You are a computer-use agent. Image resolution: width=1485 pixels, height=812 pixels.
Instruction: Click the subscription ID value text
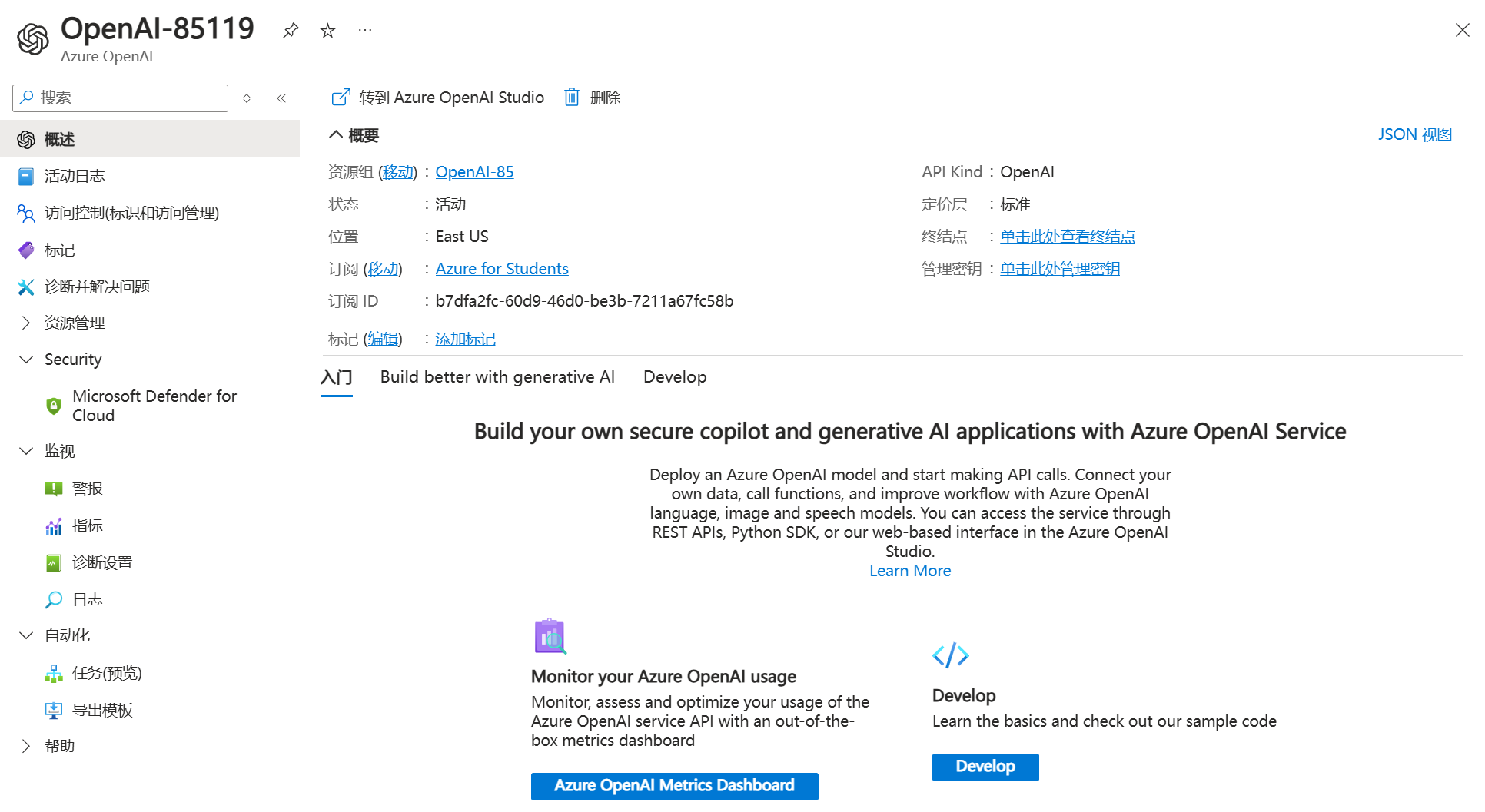click(x=584, y=301)
